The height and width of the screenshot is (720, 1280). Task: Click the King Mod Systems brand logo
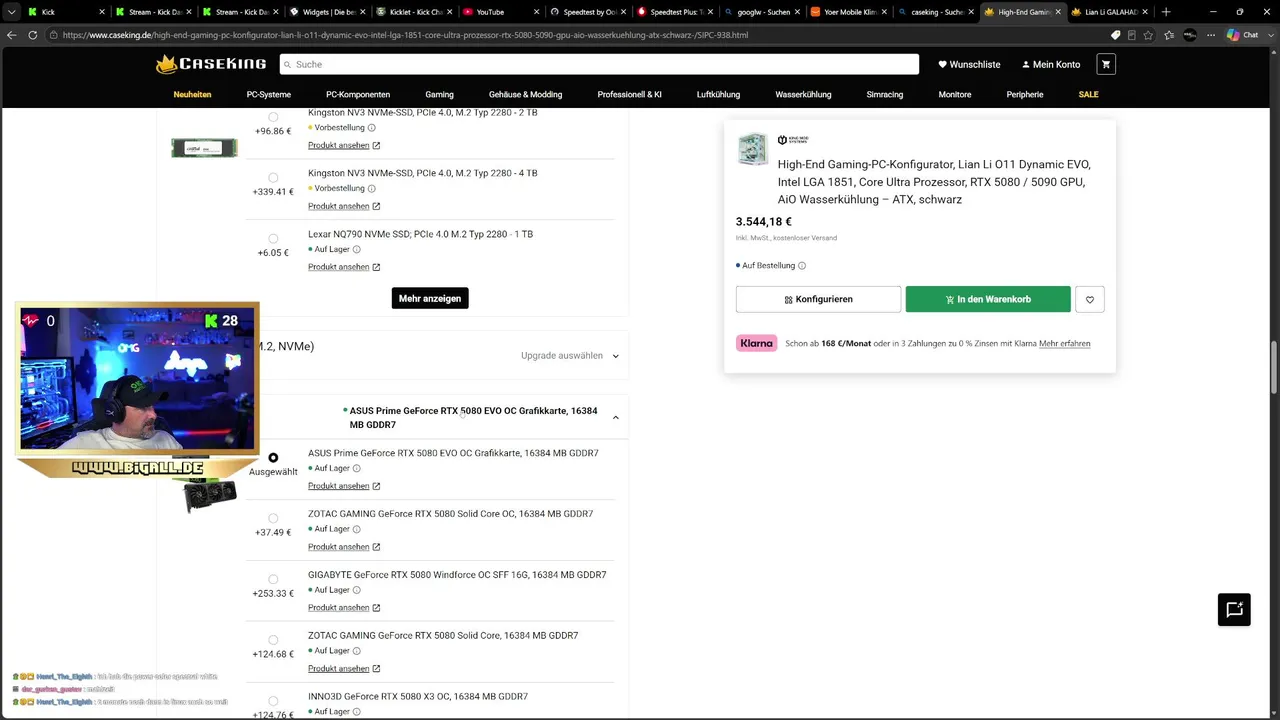point(793,140)
